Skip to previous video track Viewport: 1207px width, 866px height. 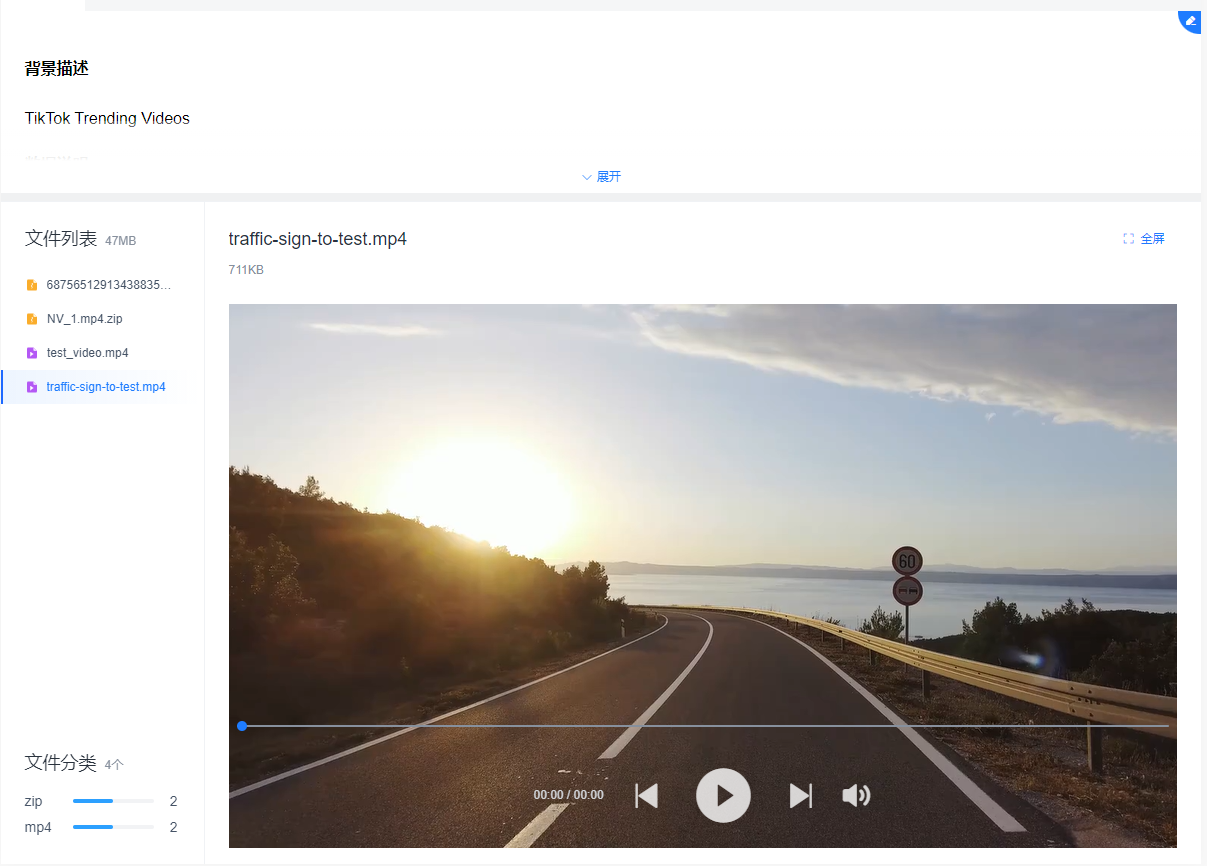(647, 796)
